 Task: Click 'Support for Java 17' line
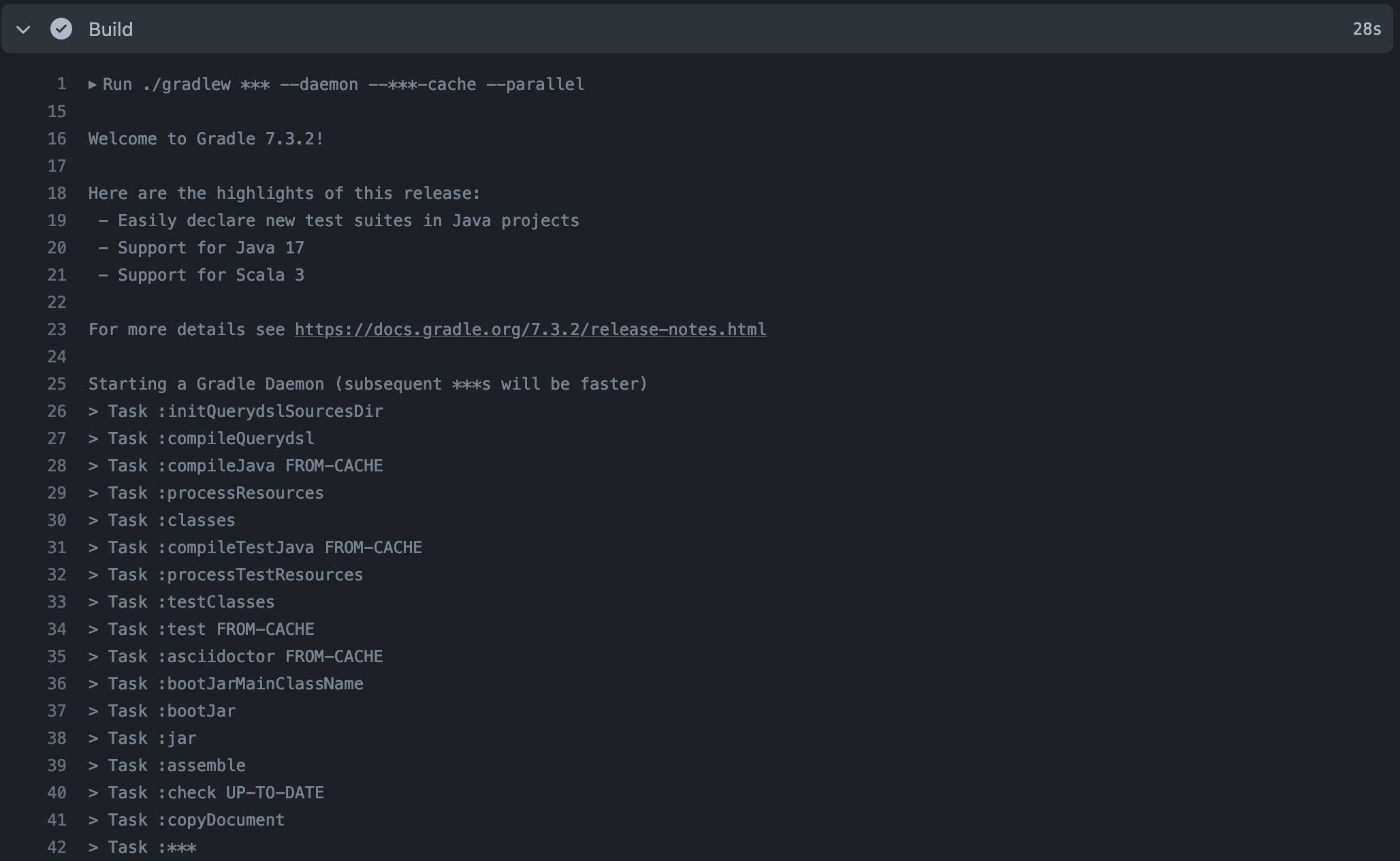click(x=201, y=248)
